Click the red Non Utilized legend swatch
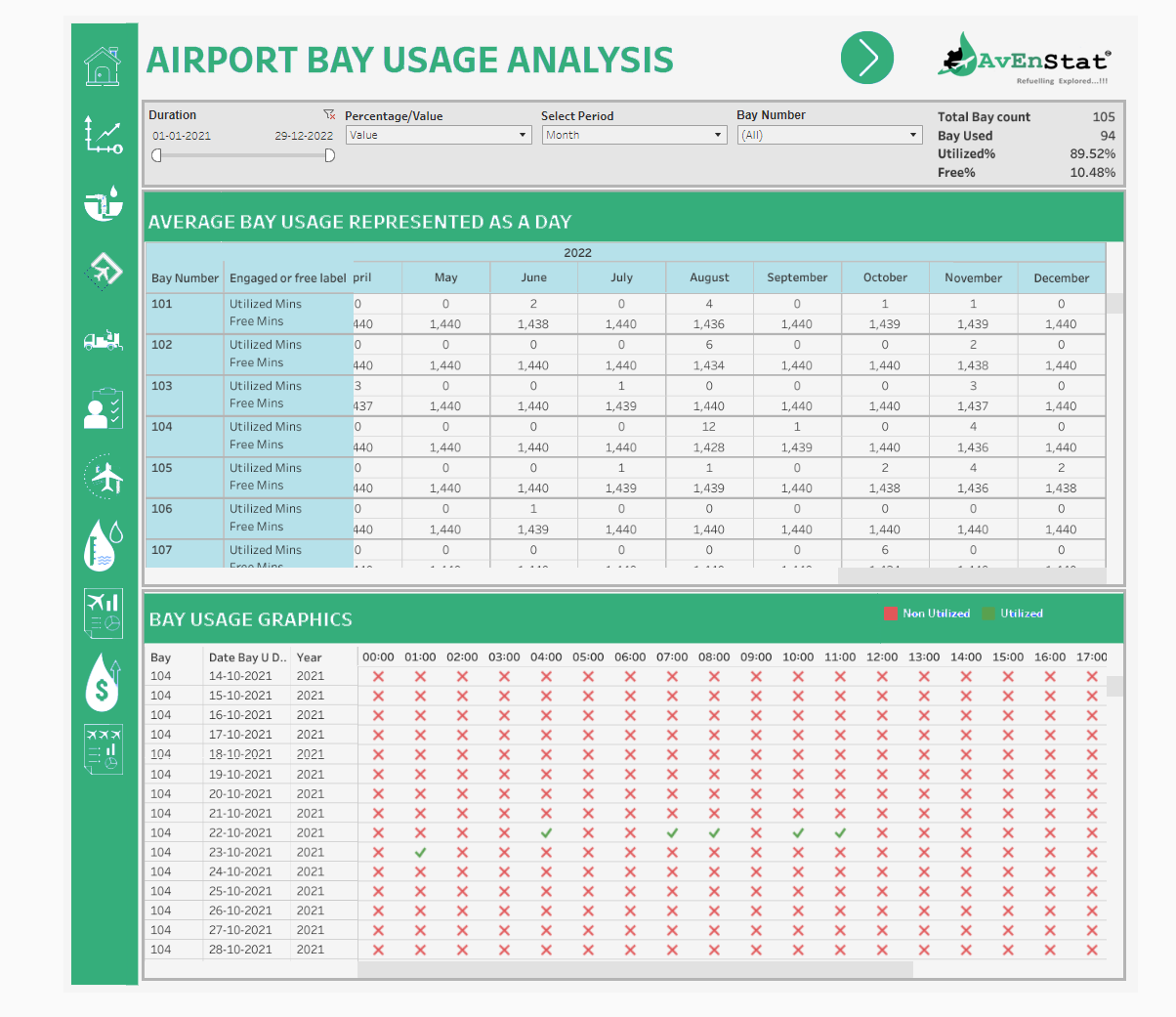 [x=891, y=614]
